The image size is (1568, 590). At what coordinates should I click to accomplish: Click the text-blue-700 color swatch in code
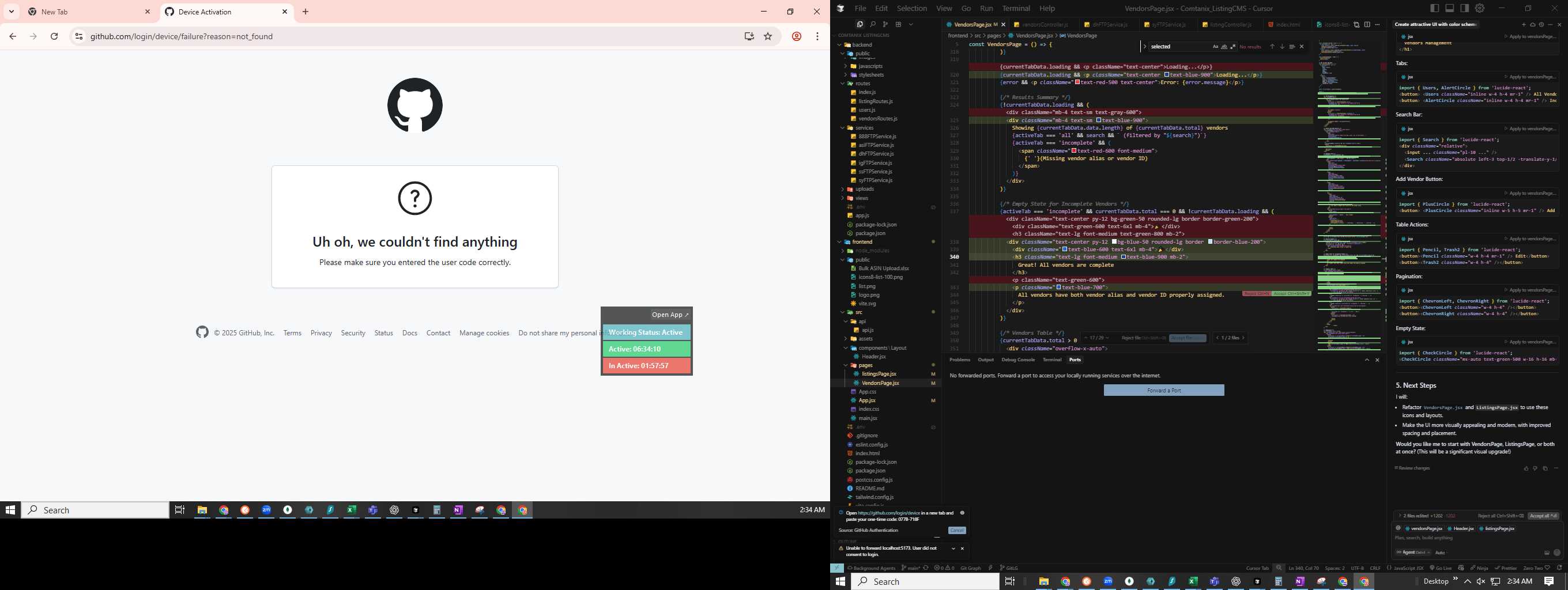click(x=1058, y=287)
